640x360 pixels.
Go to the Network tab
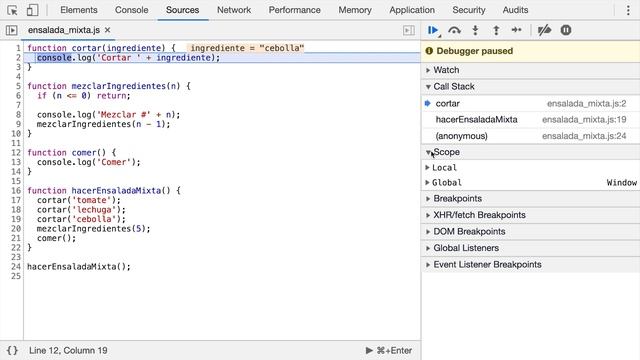pos(234,10)
